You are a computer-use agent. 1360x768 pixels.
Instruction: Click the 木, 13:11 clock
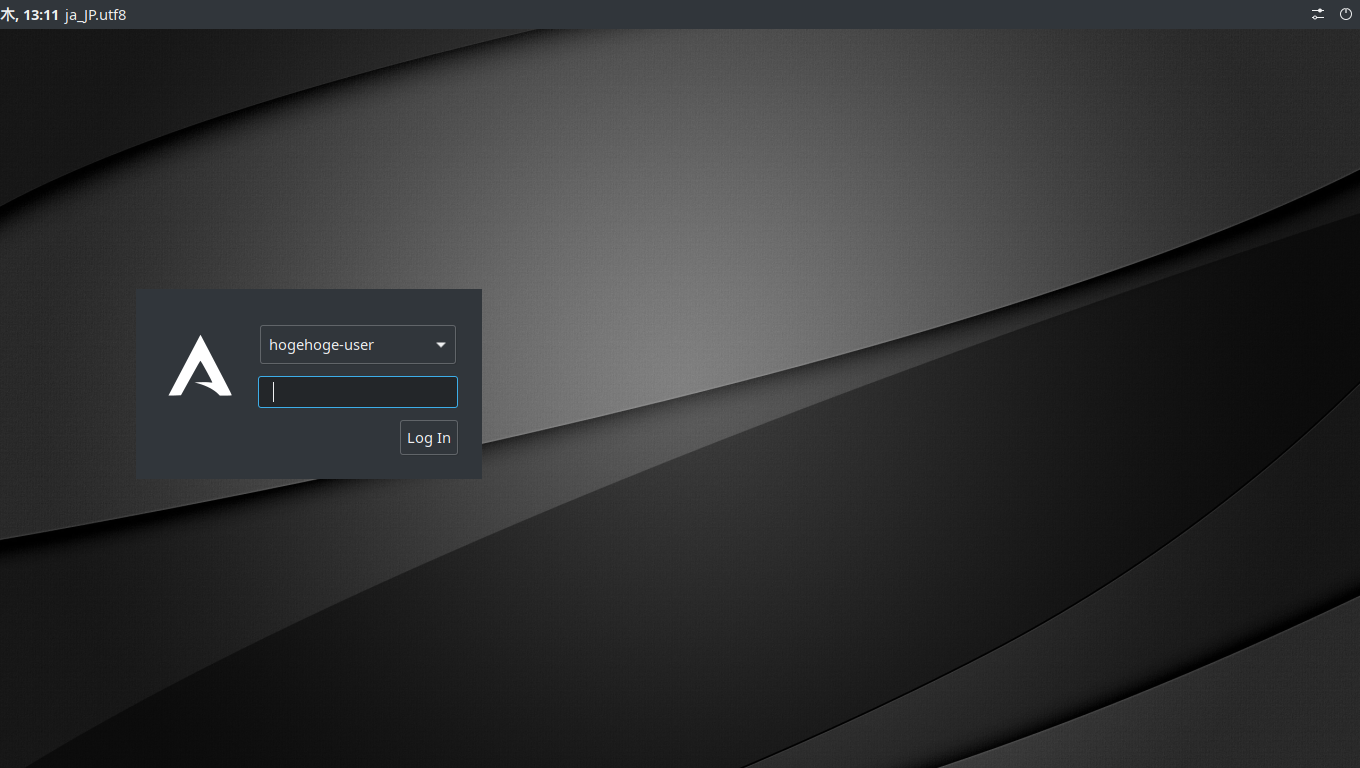click(29, 15)
